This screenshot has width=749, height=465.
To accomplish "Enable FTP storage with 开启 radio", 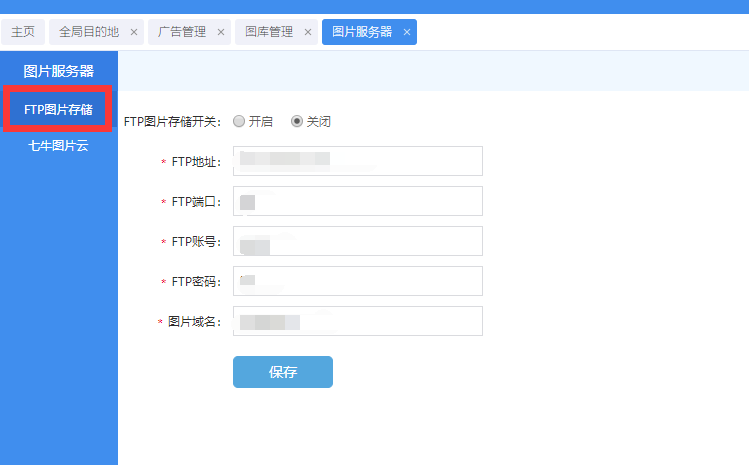I will [239, 121].
